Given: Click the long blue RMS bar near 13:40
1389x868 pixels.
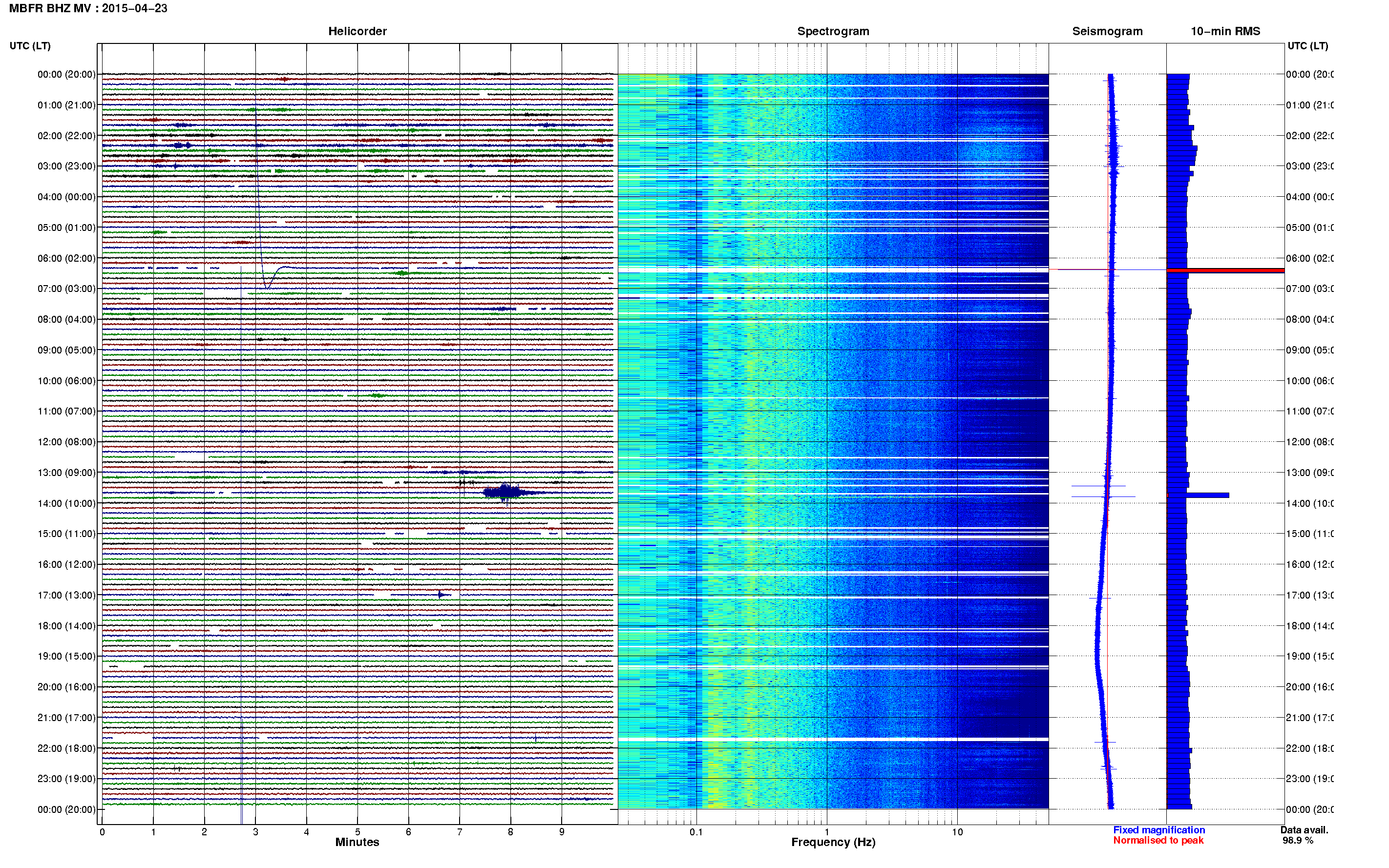Looking at the screenshot, I should [x=1199, y=495].
